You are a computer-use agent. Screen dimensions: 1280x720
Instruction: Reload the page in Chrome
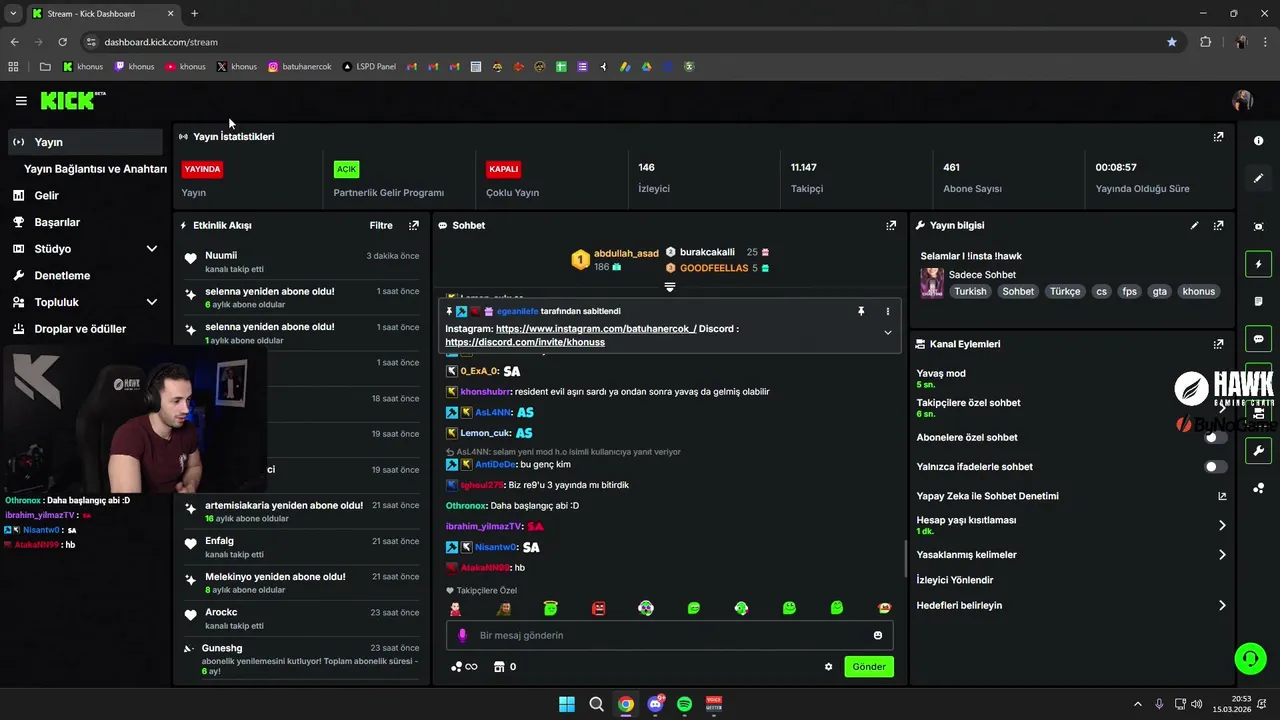(62, 42)
